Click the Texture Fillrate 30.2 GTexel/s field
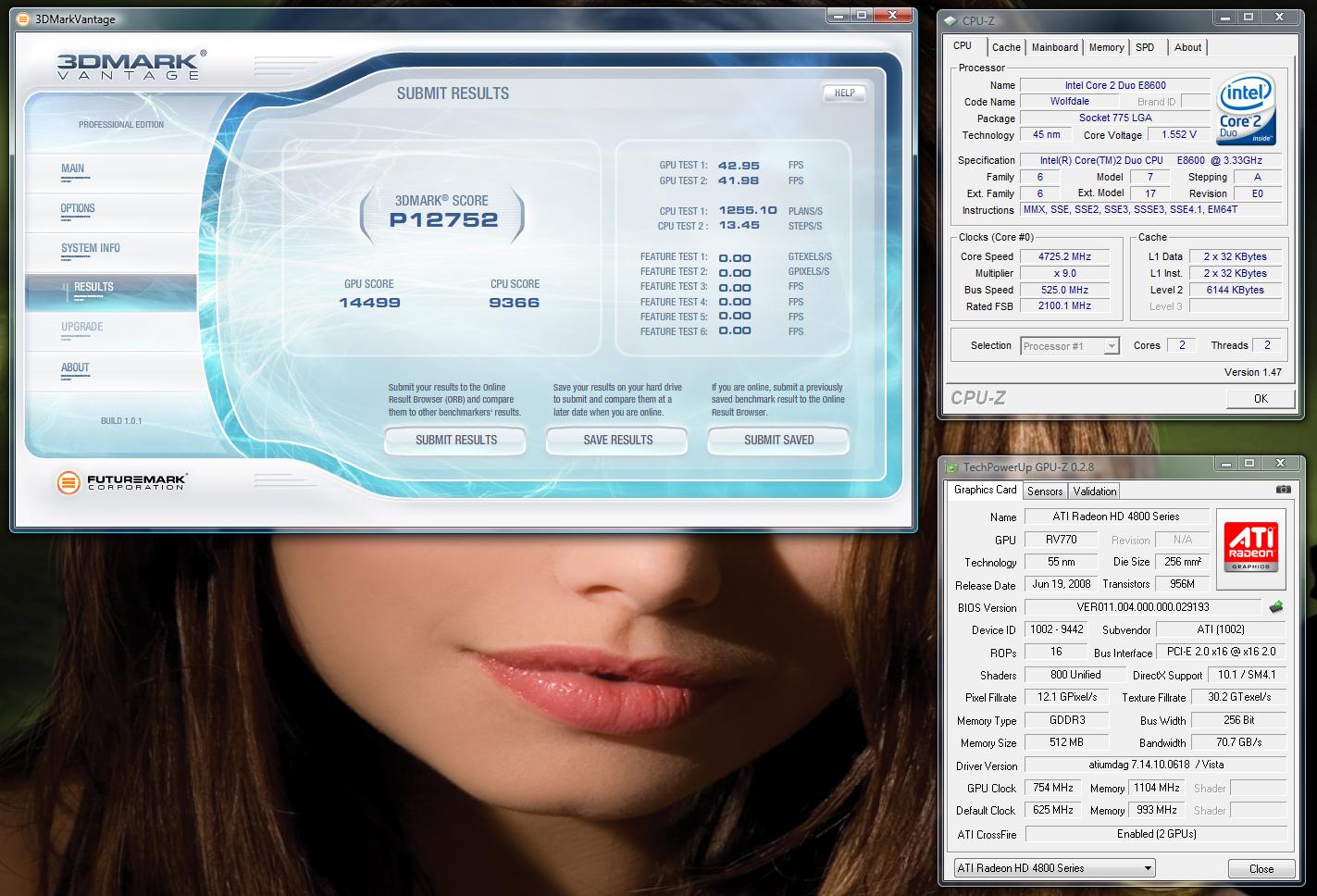The width and height of the screenshot is (1317, 896). [1238, 697]
